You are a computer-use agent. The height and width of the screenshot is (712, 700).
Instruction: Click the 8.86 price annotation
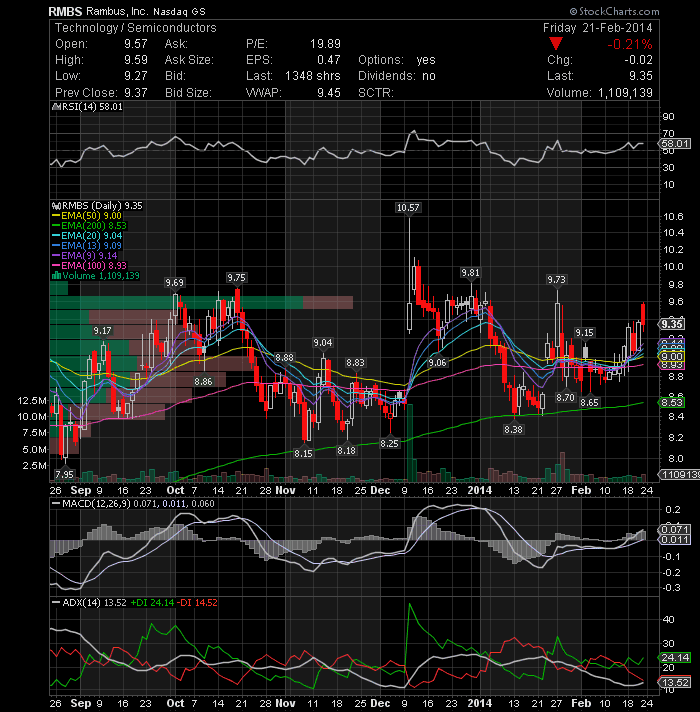203,381
